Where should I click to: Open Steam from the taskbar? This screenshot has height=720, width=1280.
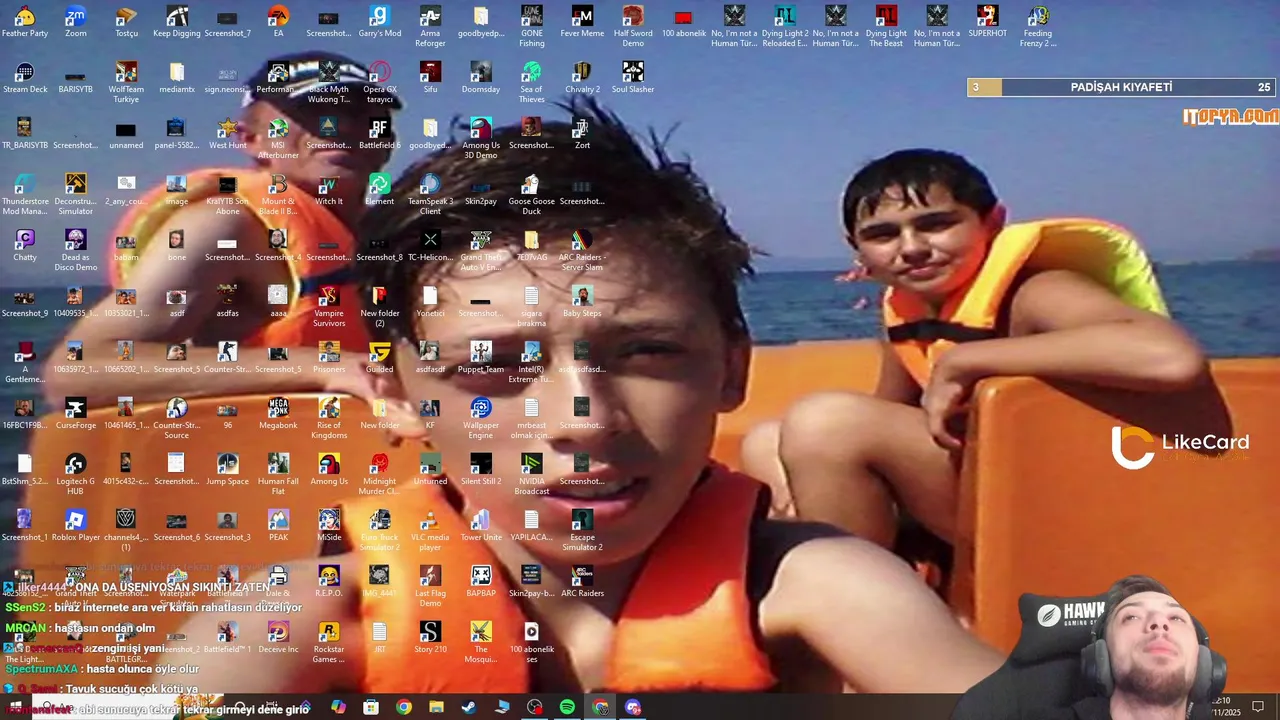pos(469,707)
